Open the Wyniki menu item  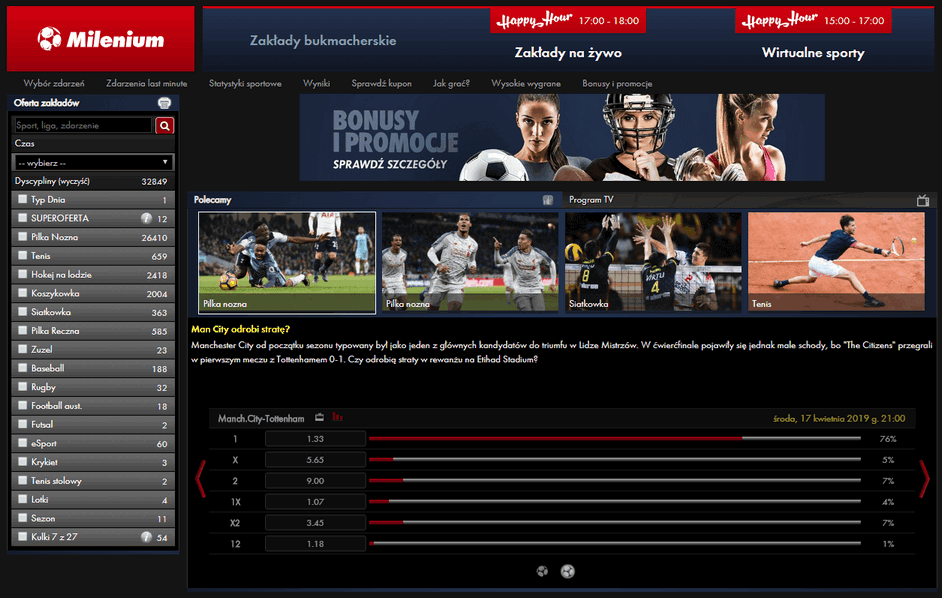click(x=317, y=84)
